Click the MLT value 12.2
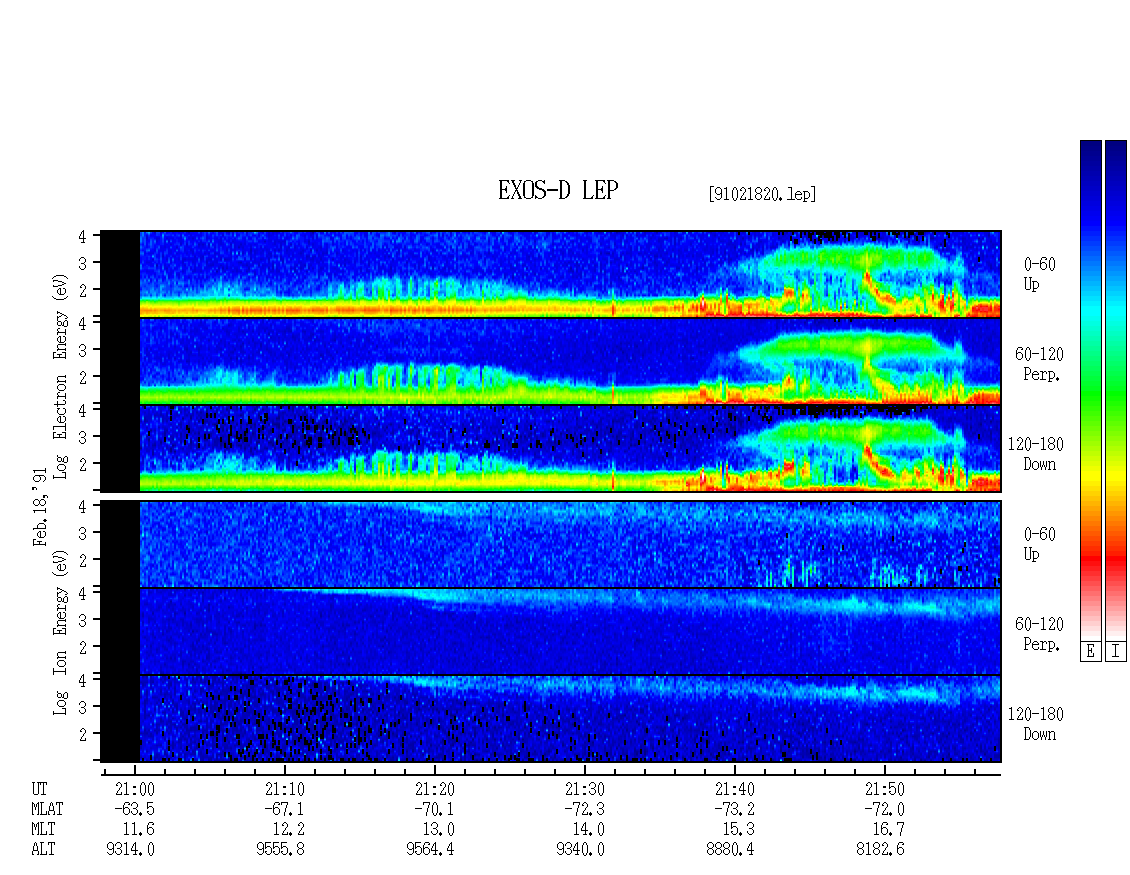1130x875 pixels. coord(289,830)
